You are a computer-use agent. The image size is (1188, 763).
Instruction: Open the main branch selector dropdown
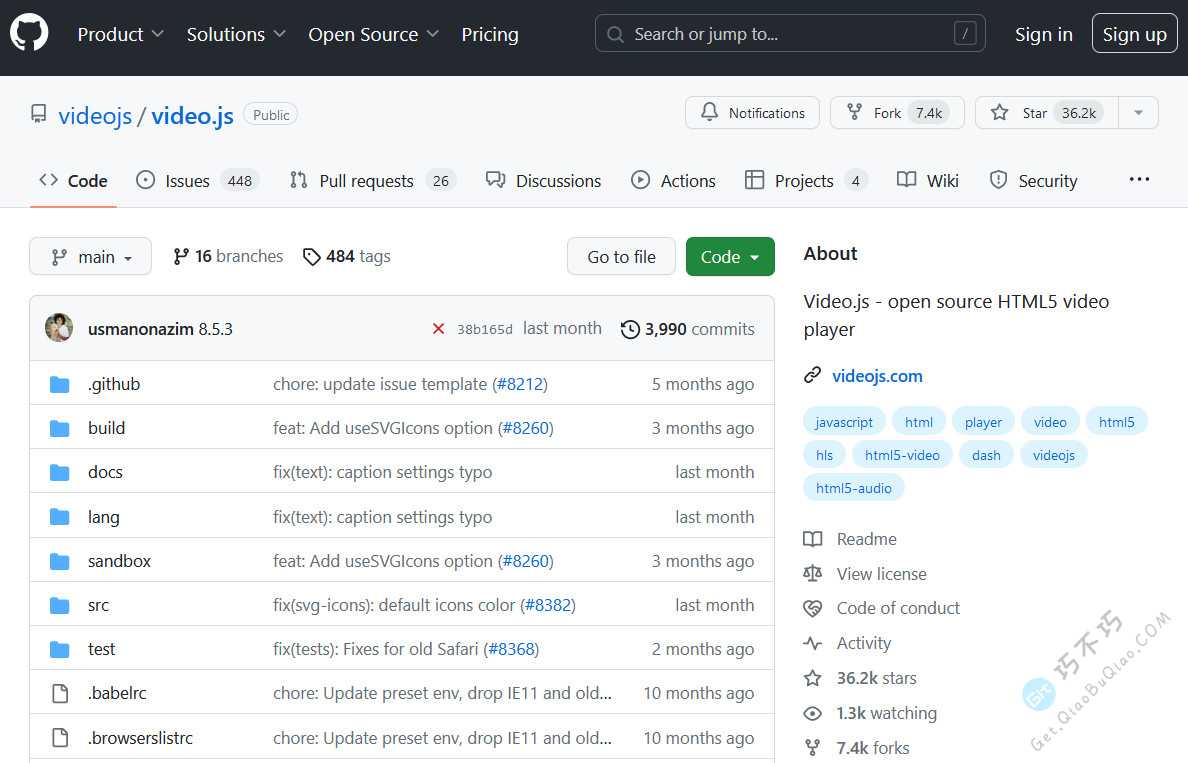(x=90, y=257)
